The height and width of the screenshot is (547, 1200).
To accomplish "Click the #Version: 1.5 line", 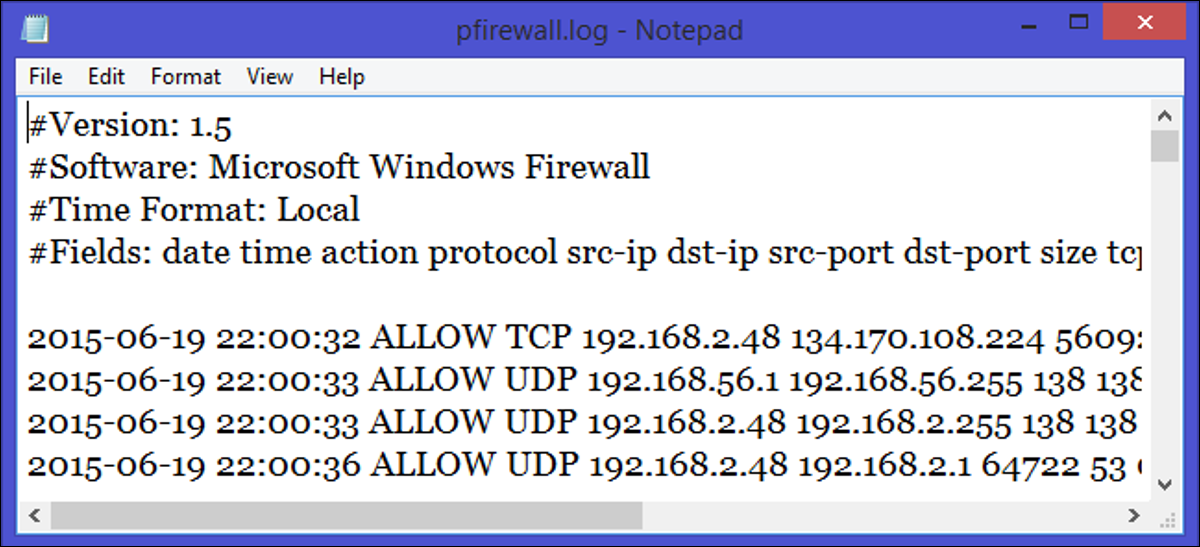I will click(132, 125).
